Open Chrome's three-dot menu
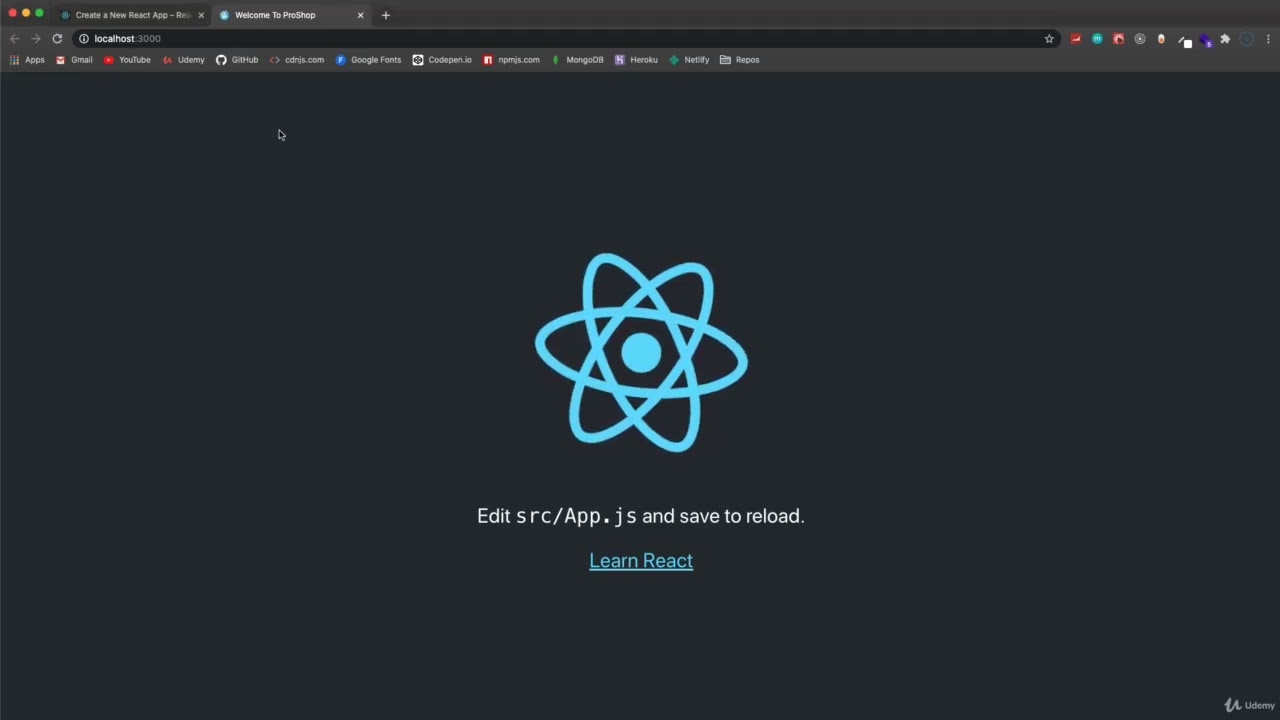1280x720 pixels. tap(1268, 39)
